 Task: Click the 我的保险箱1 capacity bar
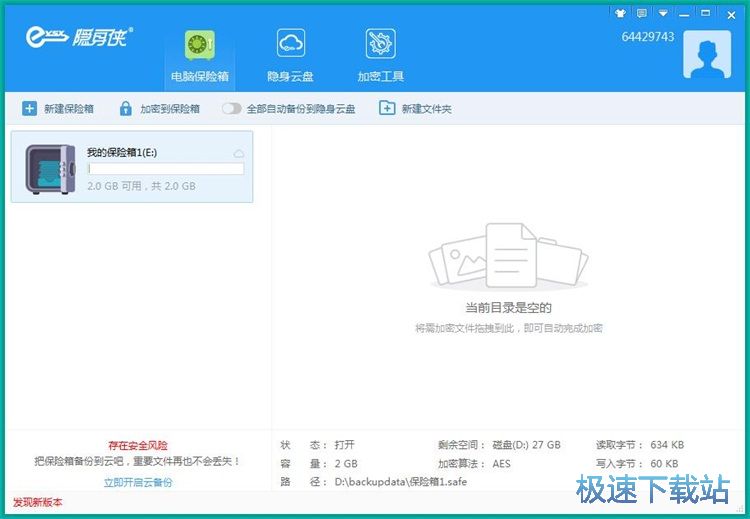click(166, 168)
